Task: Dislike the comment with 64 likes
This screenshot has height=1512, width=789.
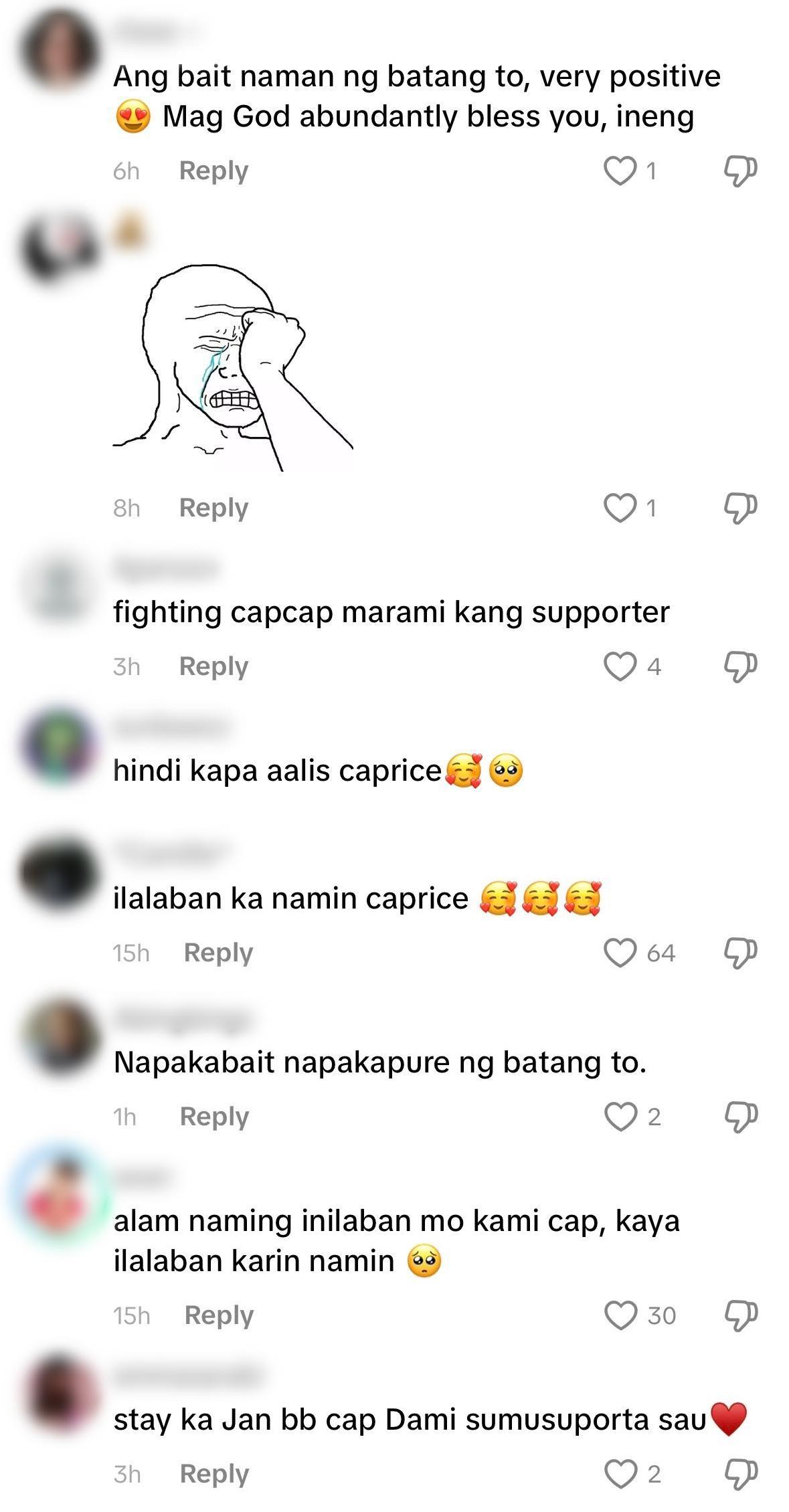Action: 740,953
